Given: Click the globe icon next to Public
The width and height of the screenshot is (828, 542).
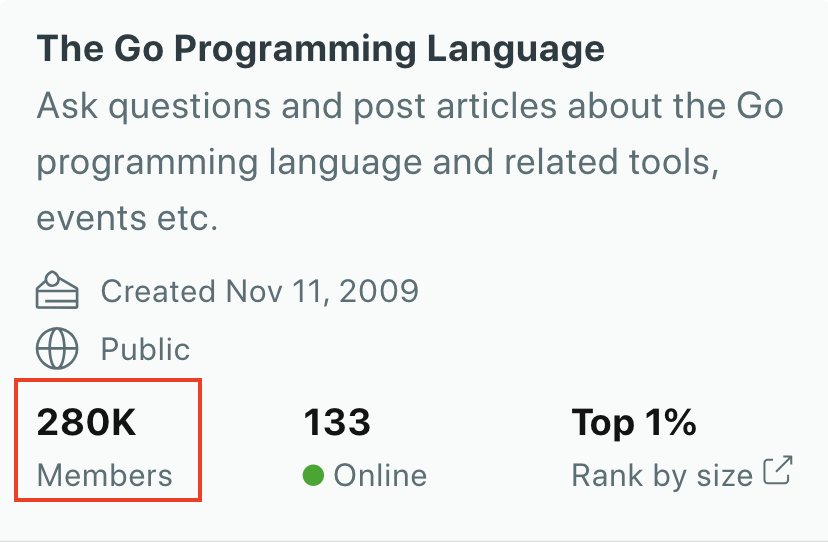Looking at the screenshot, I should click(x=56, y=349).
